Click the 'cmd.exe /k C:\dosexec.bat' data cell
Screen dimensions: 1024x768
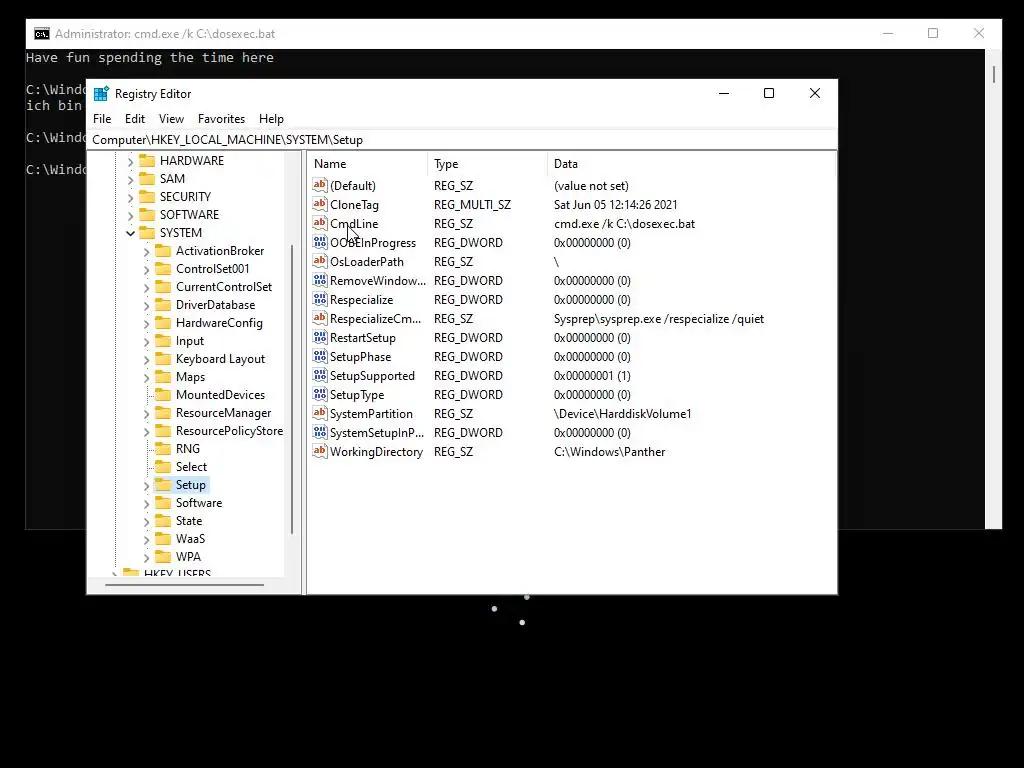point(624,223)
